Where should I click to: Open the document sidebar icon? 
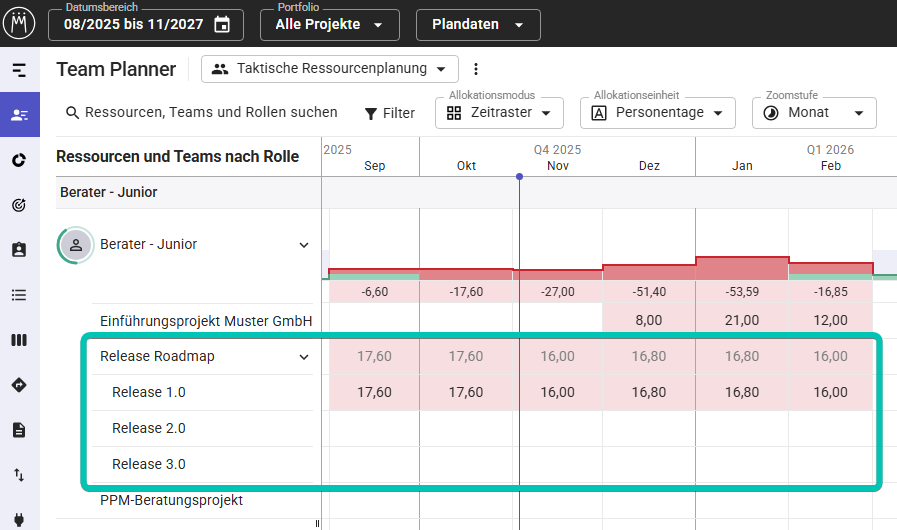click(x=19, y=430)
